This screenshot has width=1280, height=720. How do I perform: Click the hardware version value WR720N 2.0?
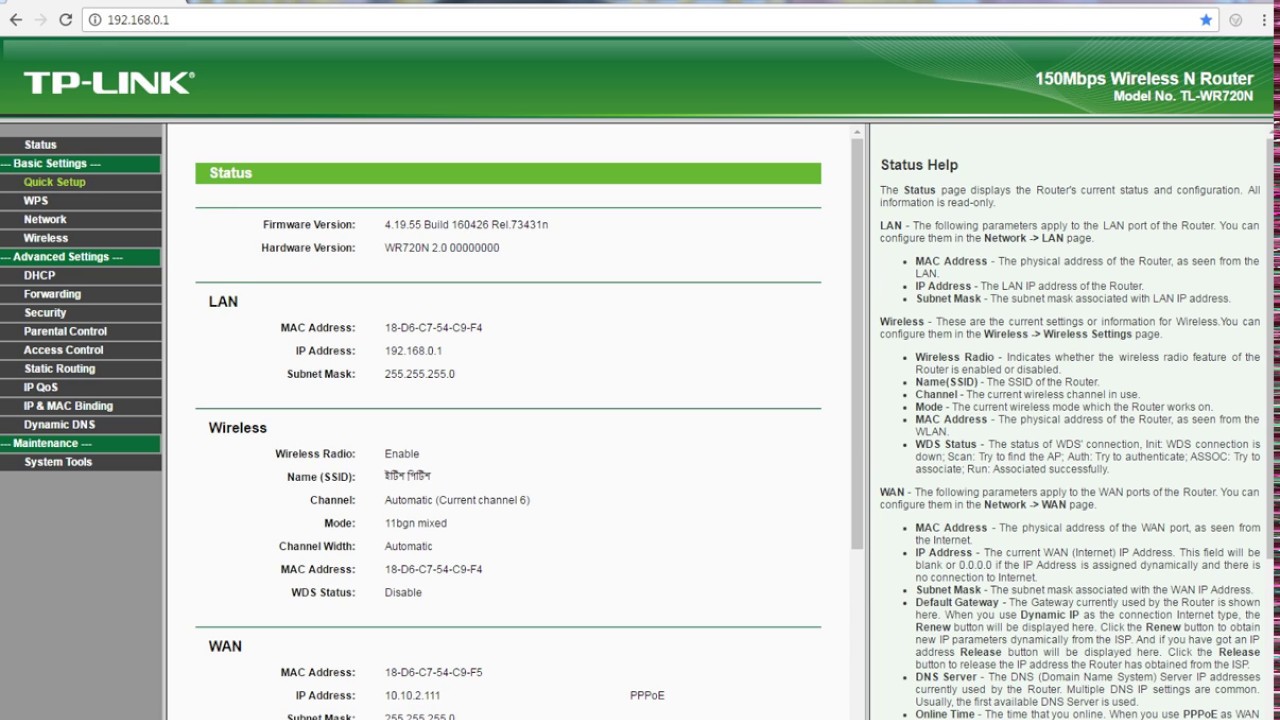(442, 248)
